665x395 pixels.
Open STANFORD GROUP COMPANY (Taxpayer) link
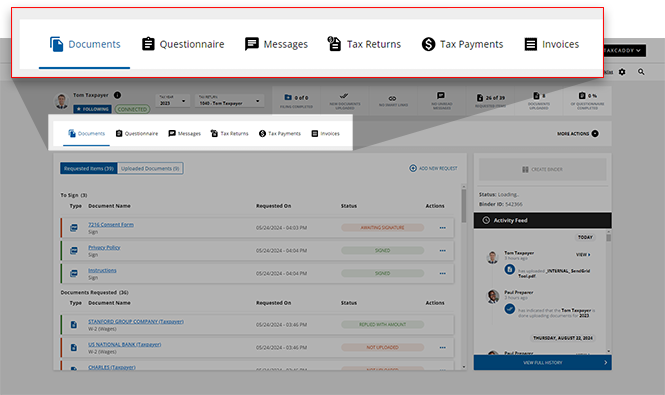pos(136,322)
